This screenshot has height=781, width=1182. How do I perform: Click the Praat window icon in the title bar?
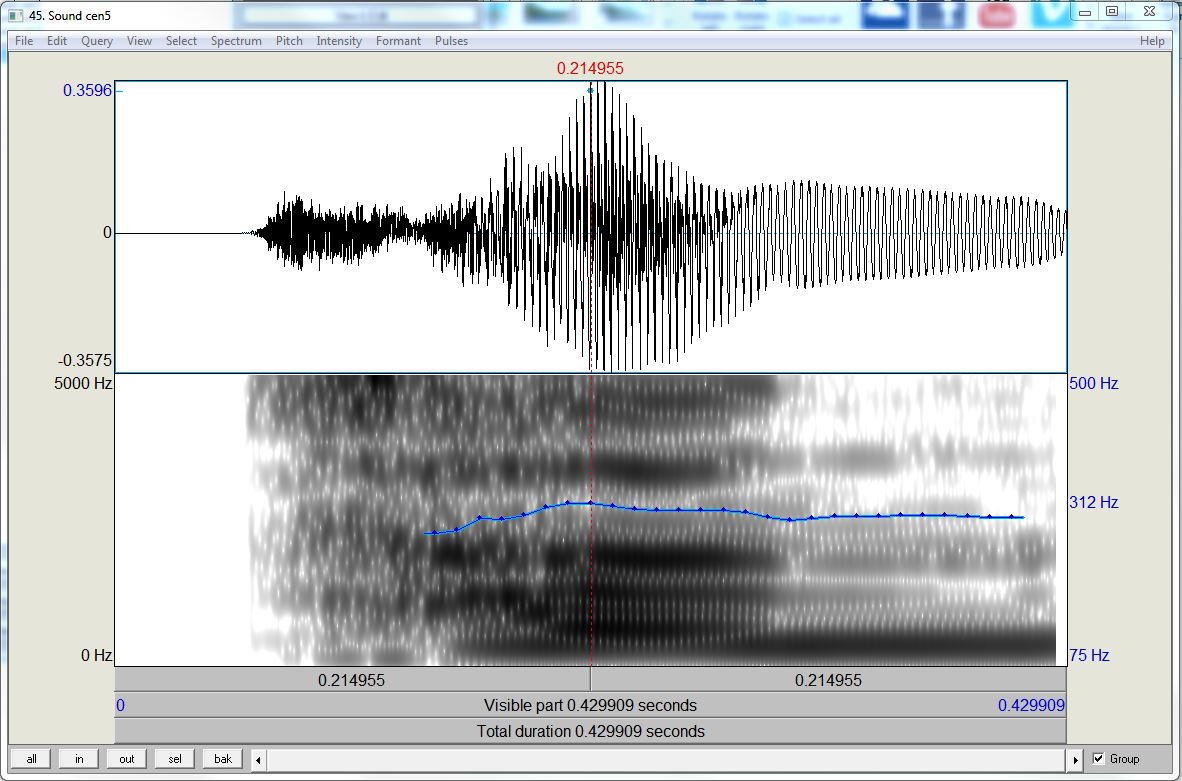(x=15, y=15)
